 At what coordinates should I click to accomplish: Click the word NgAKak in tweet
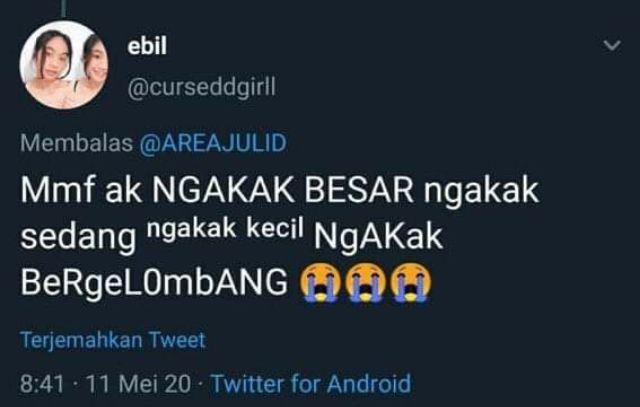point(378,237)
